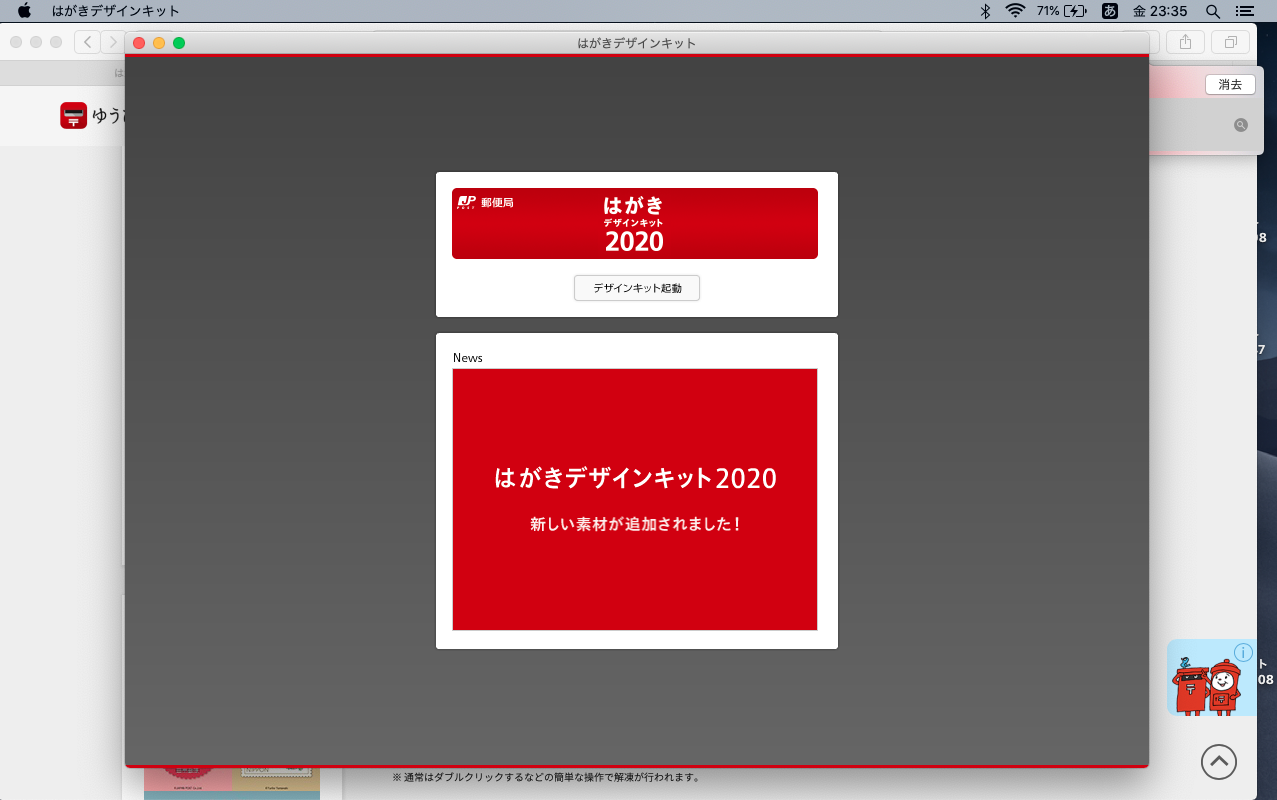The image size is (1277, 800).
Task: Click the info icon on the mascot ad
Action: [1243, 653]
